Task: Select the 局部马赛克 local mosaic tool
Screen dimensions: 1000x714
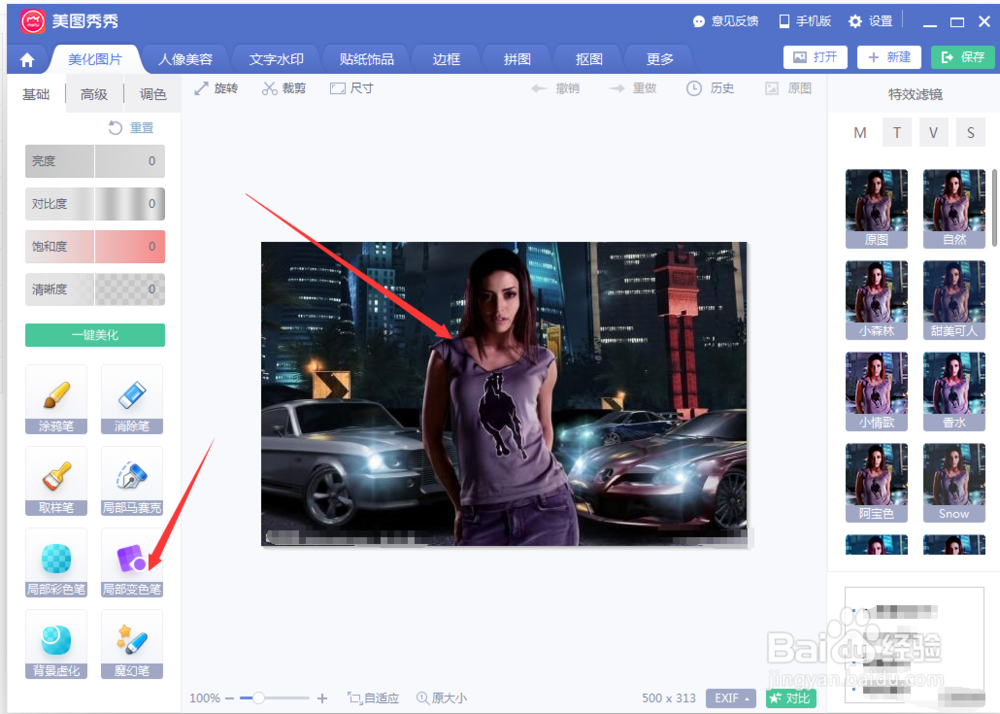Action: 131,482
